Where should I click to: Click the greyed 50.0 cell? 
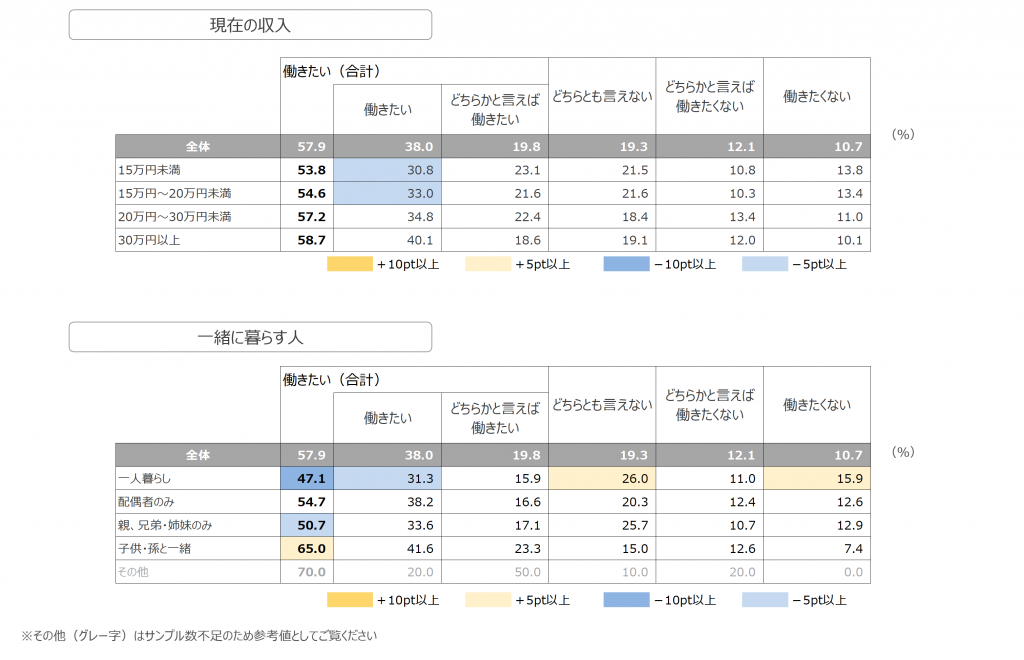point(495,572)
